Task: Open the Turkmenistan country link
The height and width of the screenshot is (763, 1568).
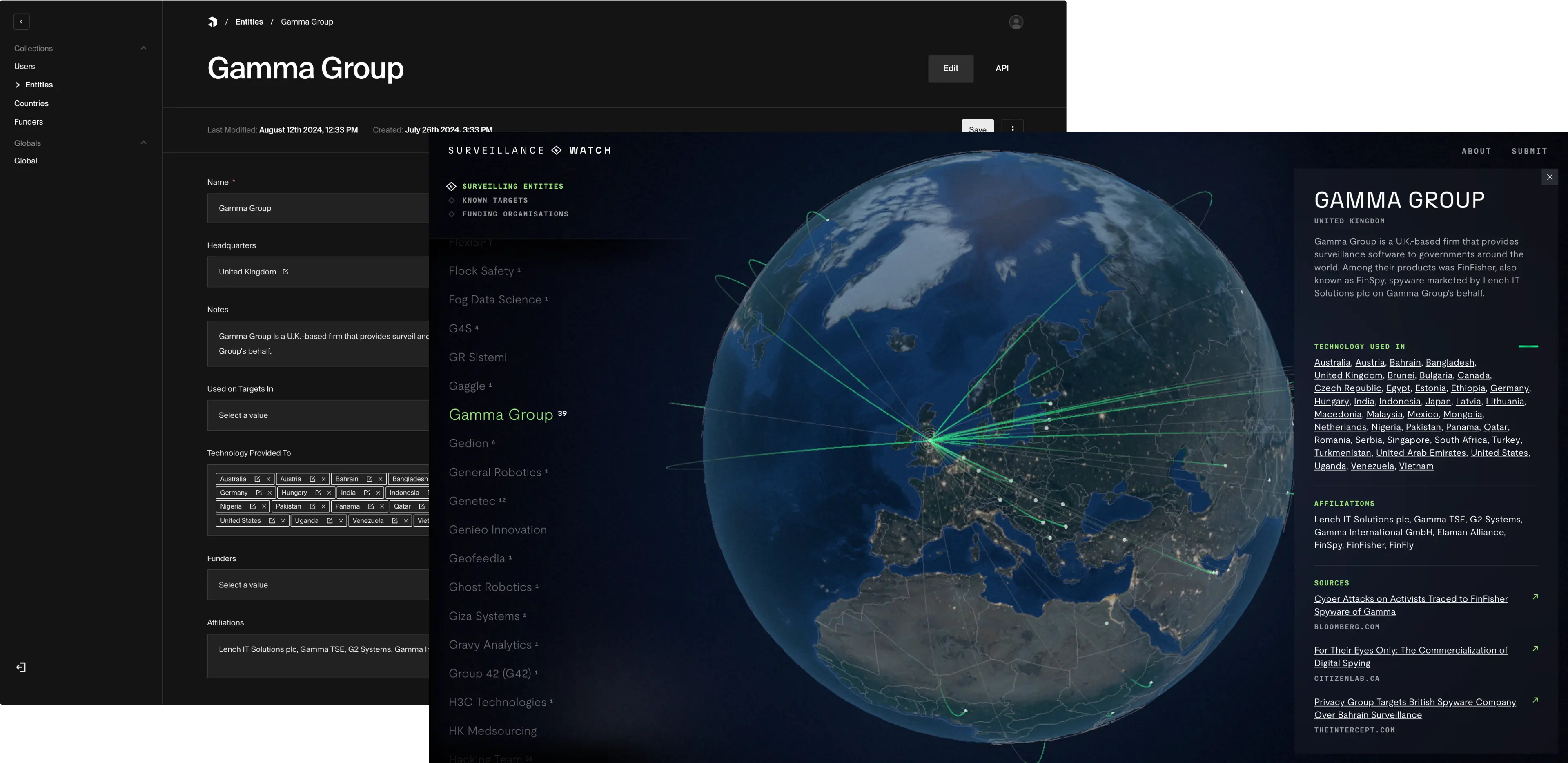Action: coord(1342,453)
